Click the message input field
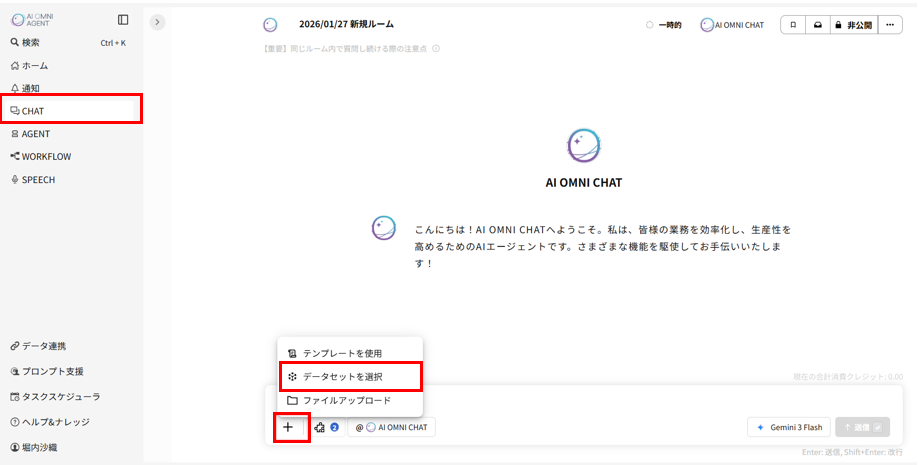This screenshot has height=465, width=918. (584, 402)
